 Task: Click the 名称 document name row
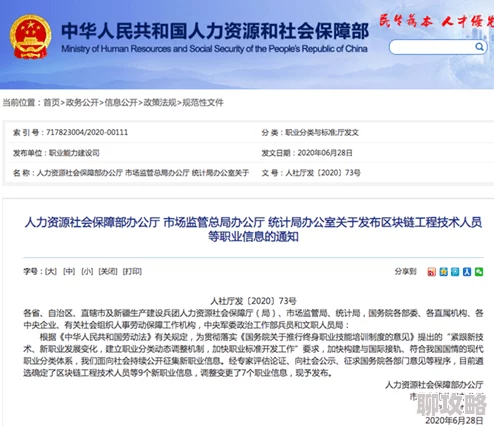pos(131,173)
